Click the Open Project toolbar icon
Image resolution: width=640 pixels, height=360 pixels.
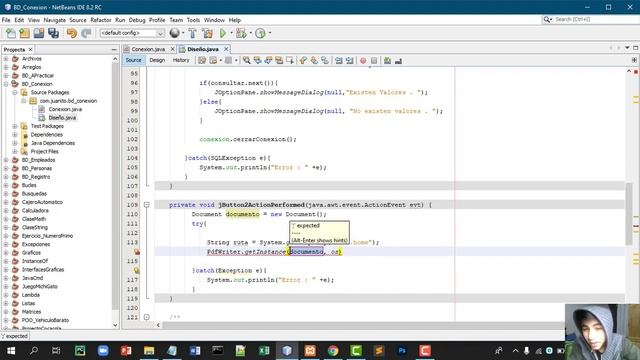[x=39, y=33]
